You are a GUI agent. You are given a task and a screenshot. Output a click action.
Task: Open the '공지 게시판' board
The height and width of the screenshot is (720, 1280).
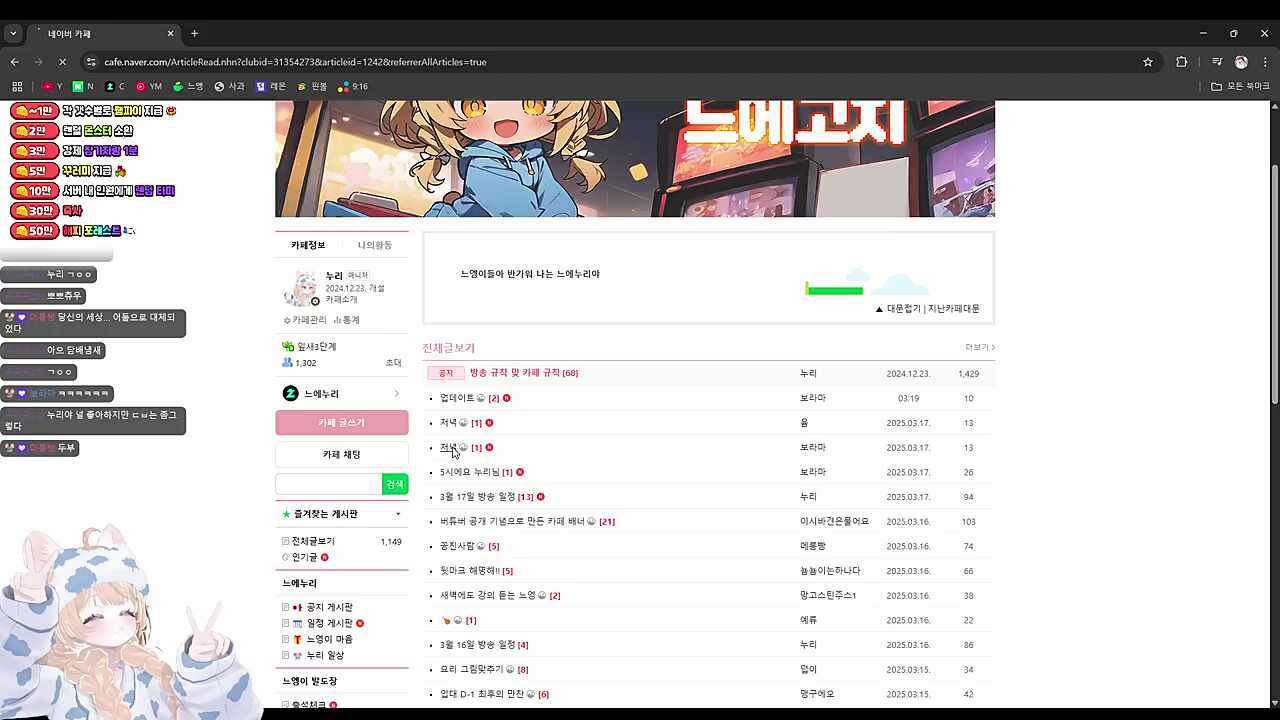(x=329, y=607)
